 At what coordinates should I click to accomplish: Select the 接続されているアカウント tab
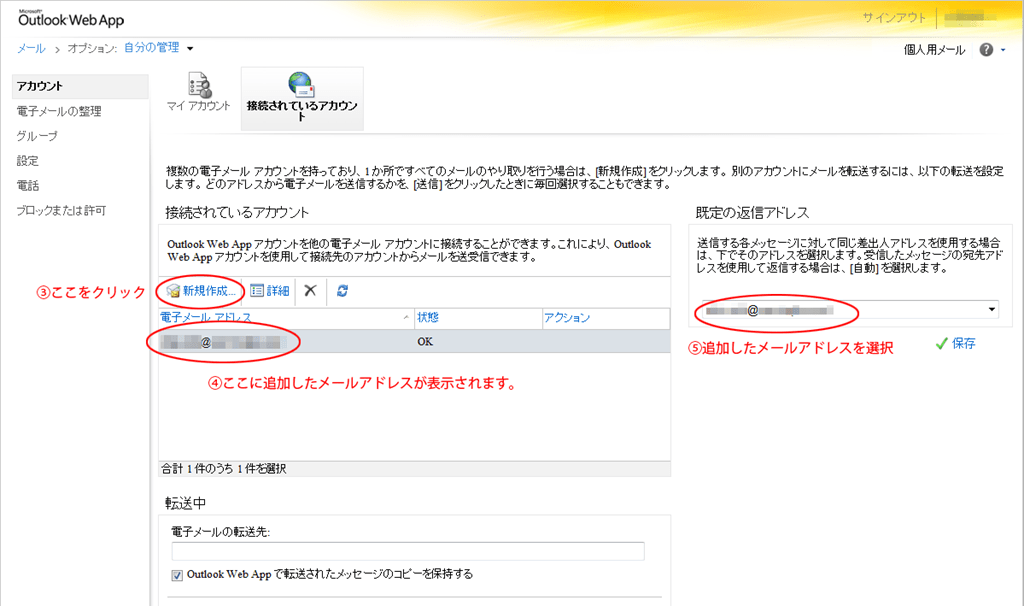(302, 99)
